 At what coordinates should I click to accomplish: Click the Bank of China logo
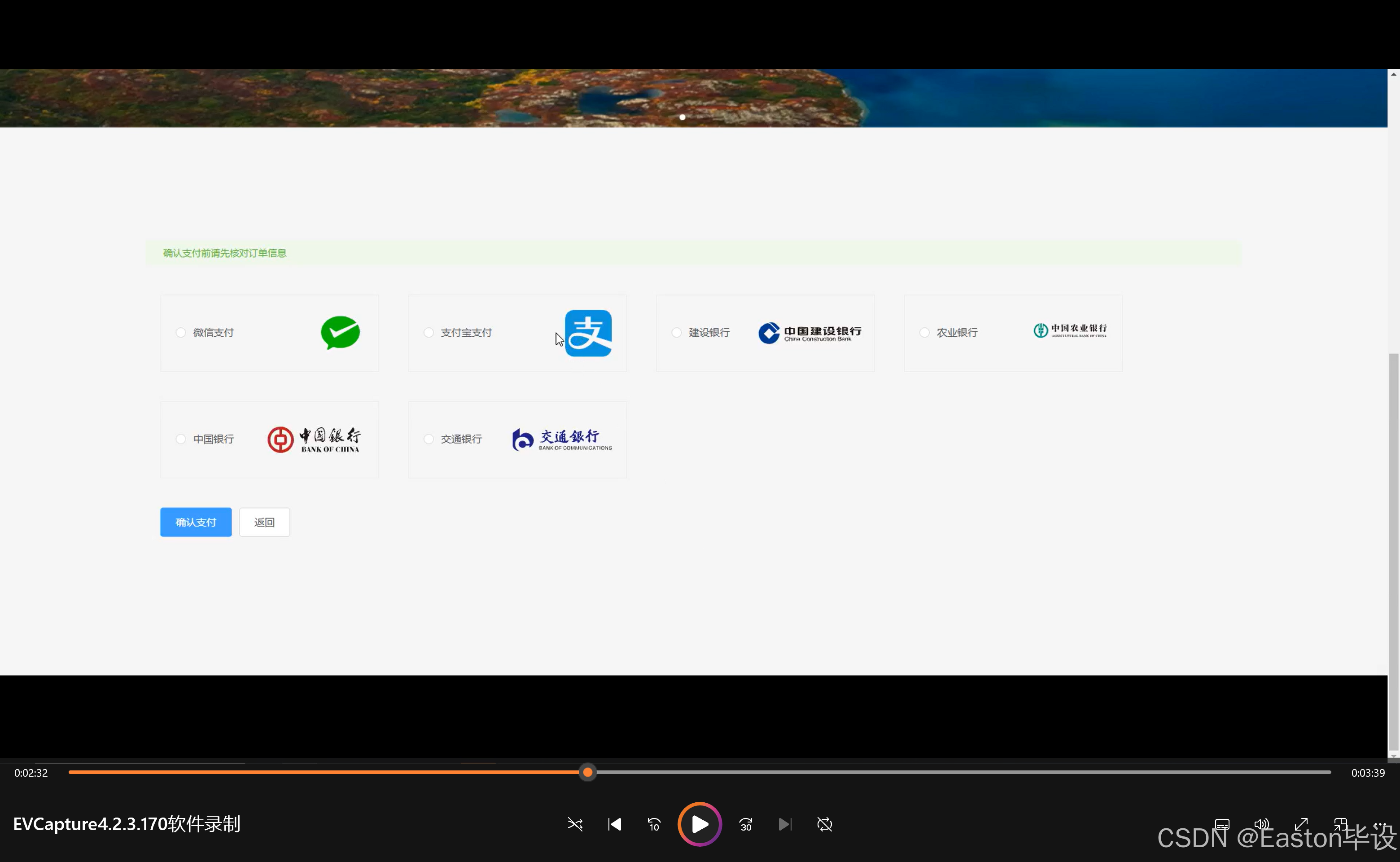[314, 440]
